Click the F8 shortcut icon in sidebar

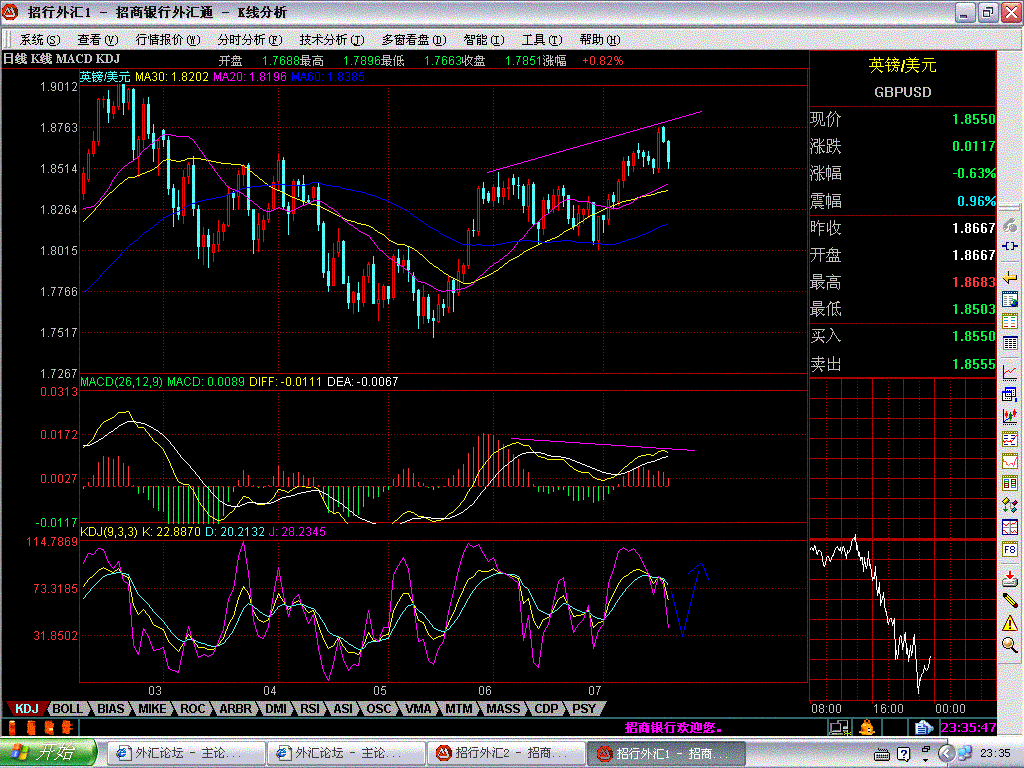point(1010,550)
